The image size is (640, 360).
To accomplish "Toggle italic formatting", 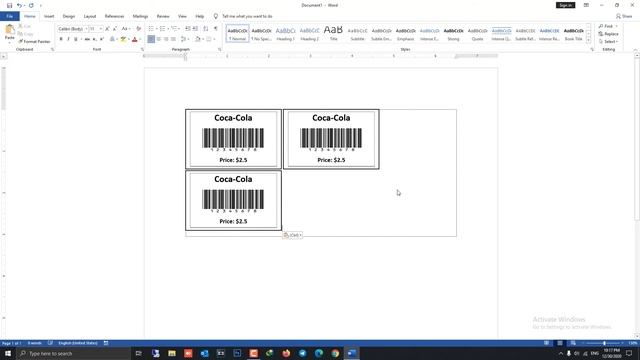I will pyautogui.click(x=68, y=39).
